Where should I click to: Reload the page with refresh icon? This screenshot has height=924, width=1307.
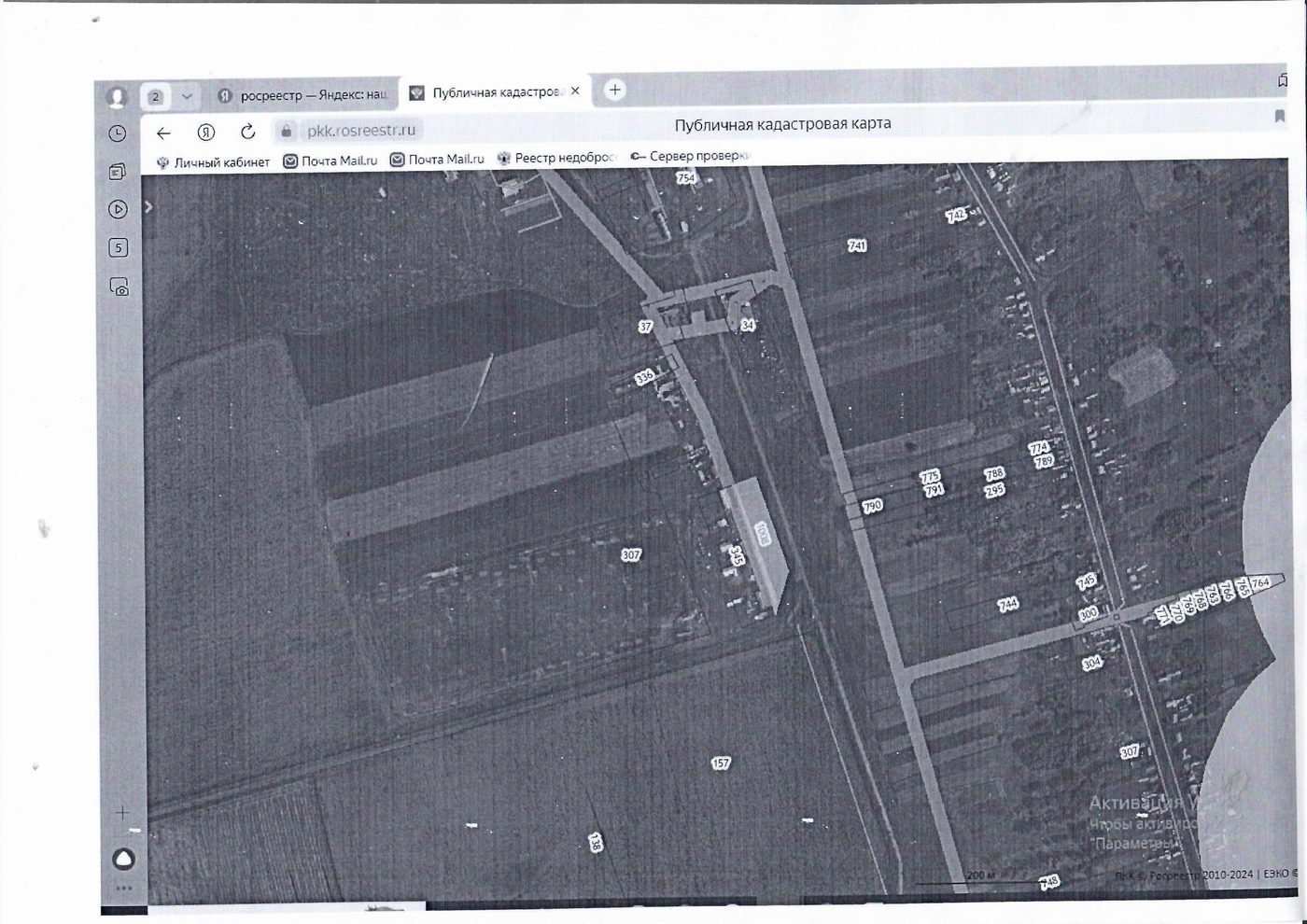247,132
